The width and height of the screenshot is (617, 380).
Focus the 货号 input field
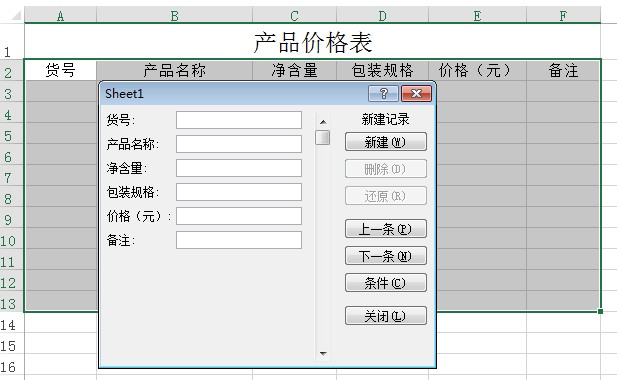239,120
